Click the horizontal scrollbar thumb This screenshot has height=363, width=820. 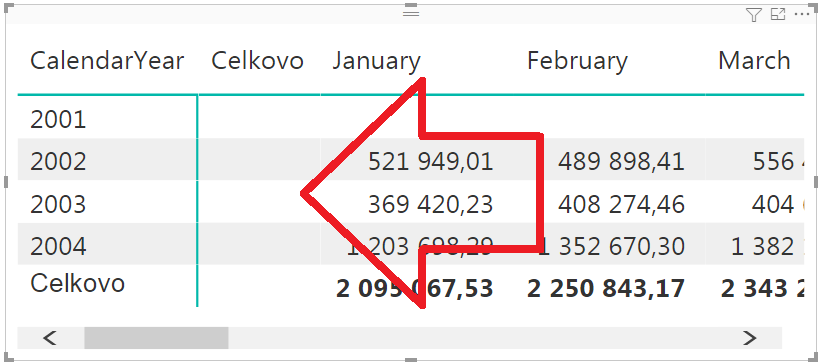click(156, 338)
